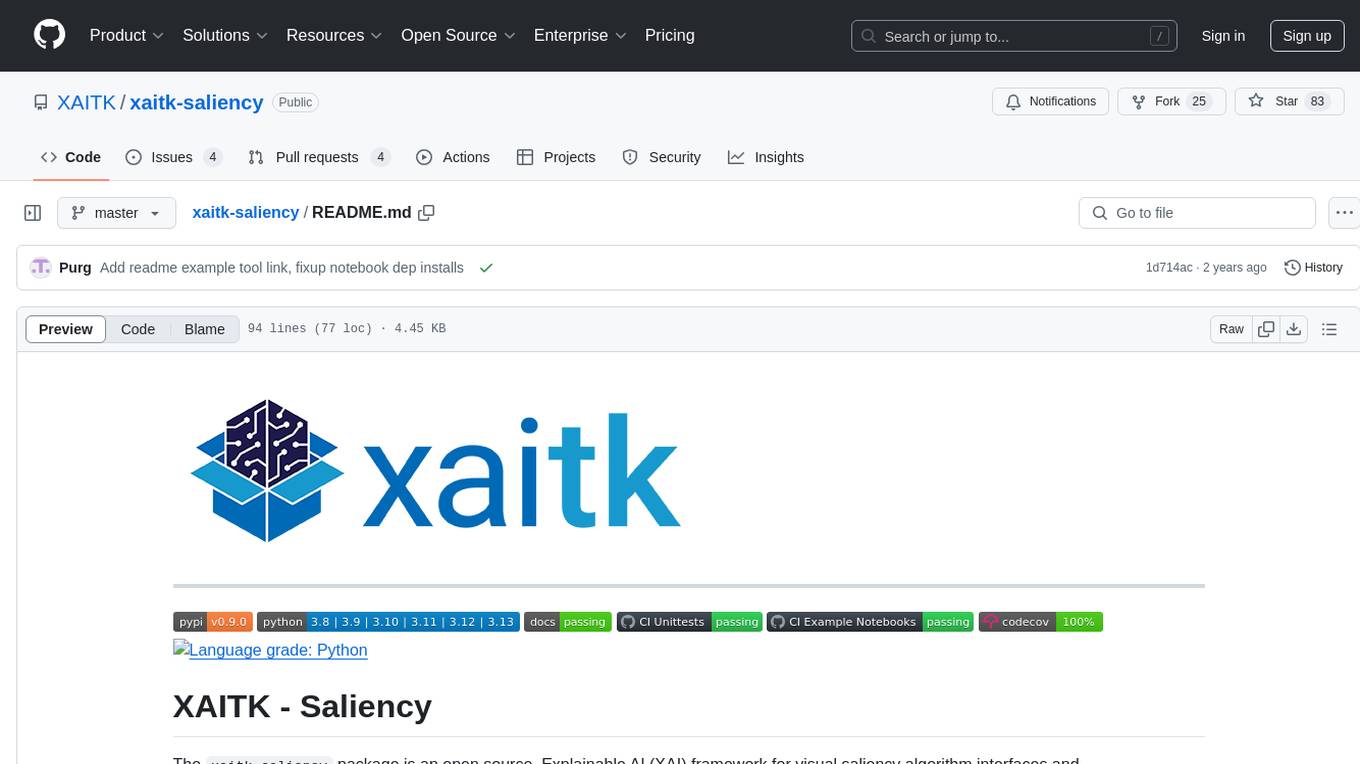This screenshot has height=764, width=1360.
Task: Expand the Solutions menu
Action: tap(226, 35)
